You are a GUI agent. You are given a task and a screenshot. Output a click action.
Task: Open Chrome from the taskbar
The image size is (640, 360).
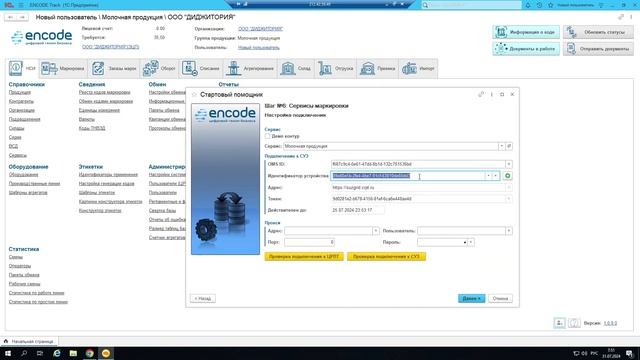[89, 353]
